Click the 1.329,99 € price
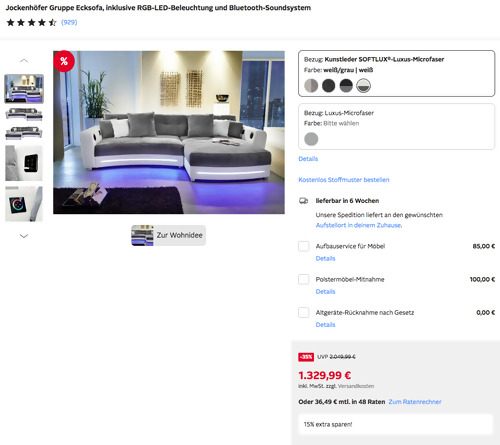 324,375
